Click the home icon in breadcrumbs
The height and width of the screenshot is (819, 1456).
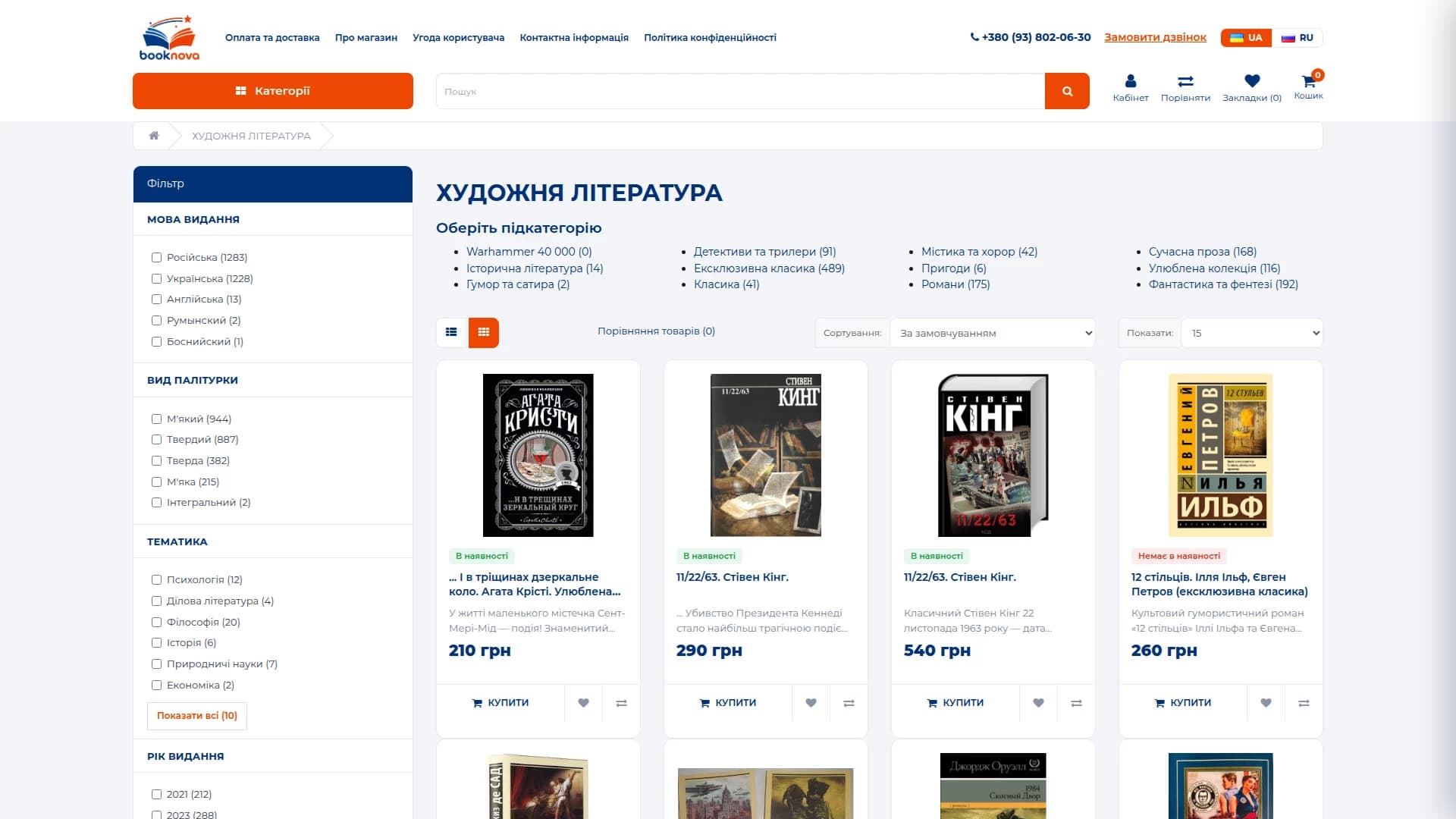click(154, 136)
